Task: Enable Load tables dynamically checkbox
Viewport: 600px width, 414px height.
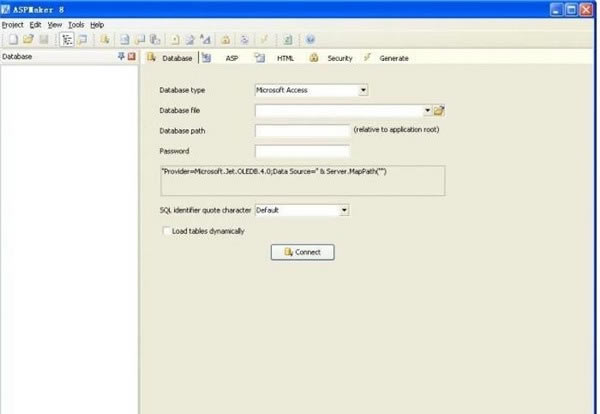Action: coord(166,231)
